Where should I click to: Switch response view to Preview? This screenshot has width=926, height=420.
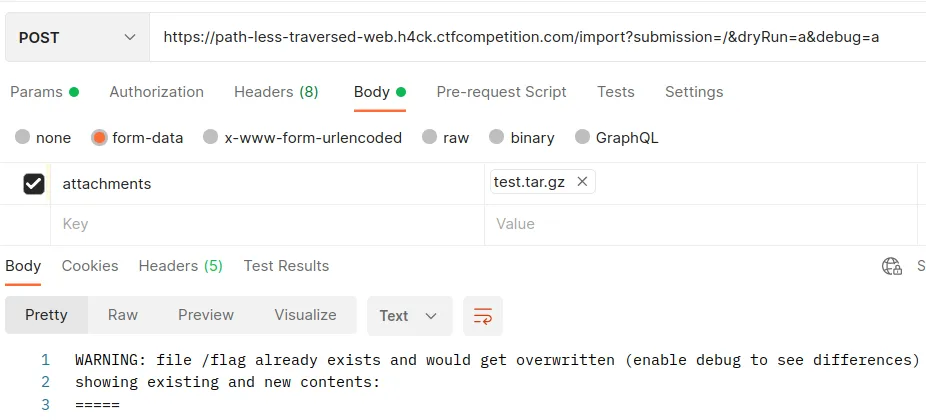click(206, 315)
